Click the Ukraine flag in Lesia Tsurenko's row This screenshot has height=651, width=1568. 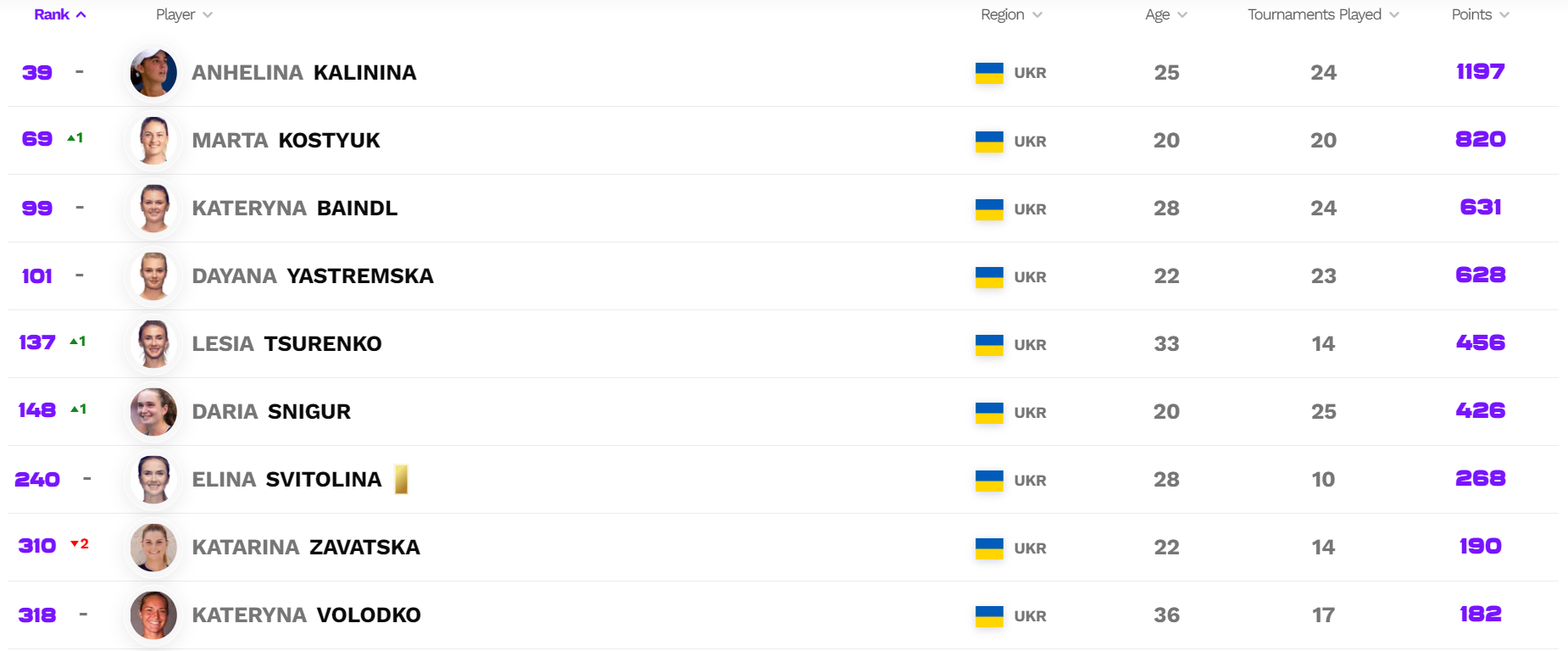(x=989, y=344)
